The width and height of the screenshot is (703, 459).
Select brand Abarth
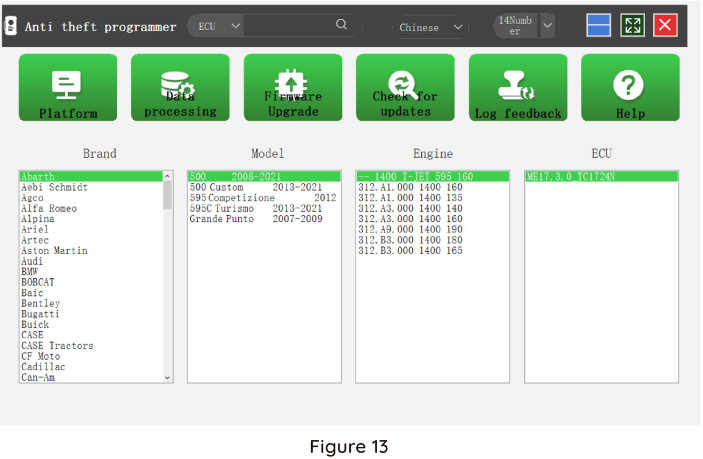pos(91,176)
